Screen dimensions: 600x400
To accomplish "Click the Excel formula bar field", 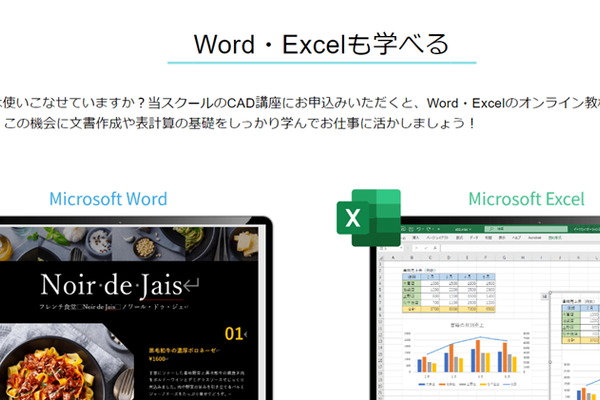I will (520, 248).
